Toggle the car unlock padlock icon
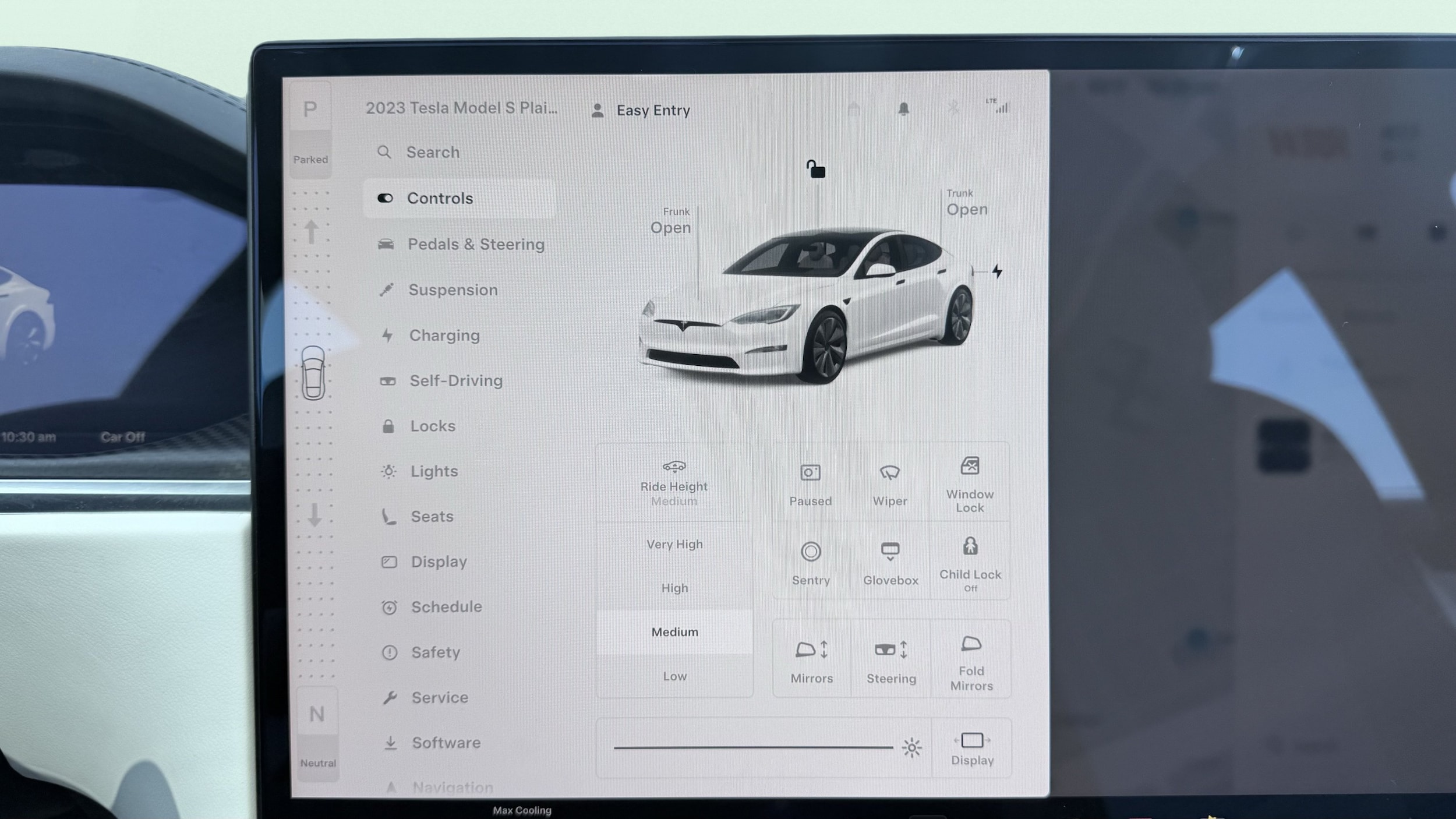Viewport: 1456px width, 819px height. pos(815,169)
